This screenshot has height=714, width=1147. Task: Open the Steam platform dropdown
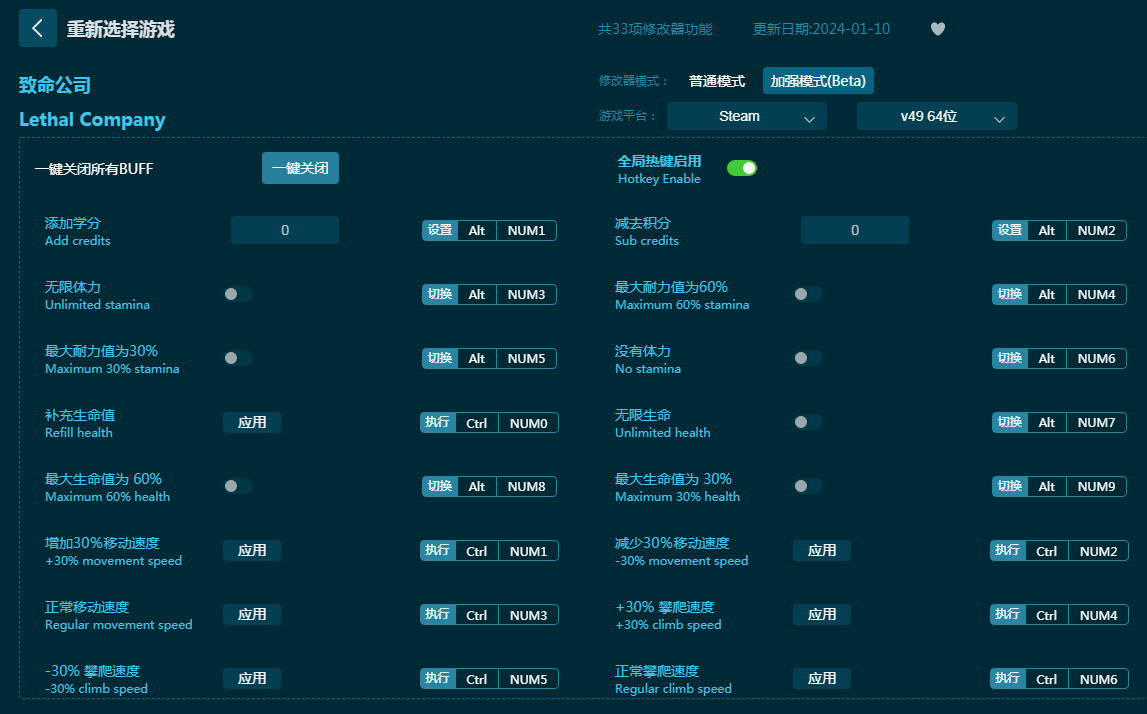pyautogui.click(x=747, y=116)
